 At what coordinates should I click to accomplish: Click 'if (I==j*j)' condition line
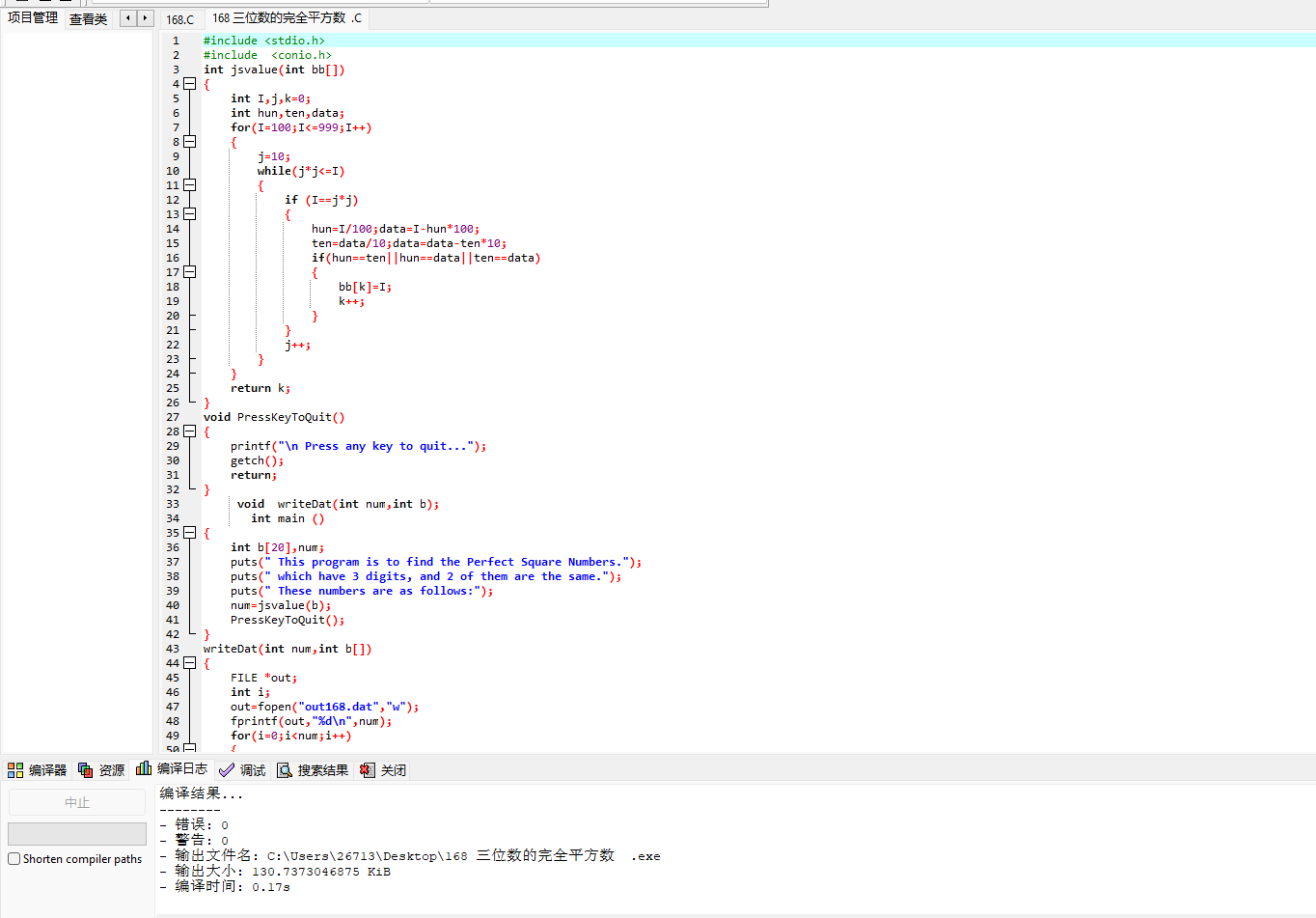point(321,200)
